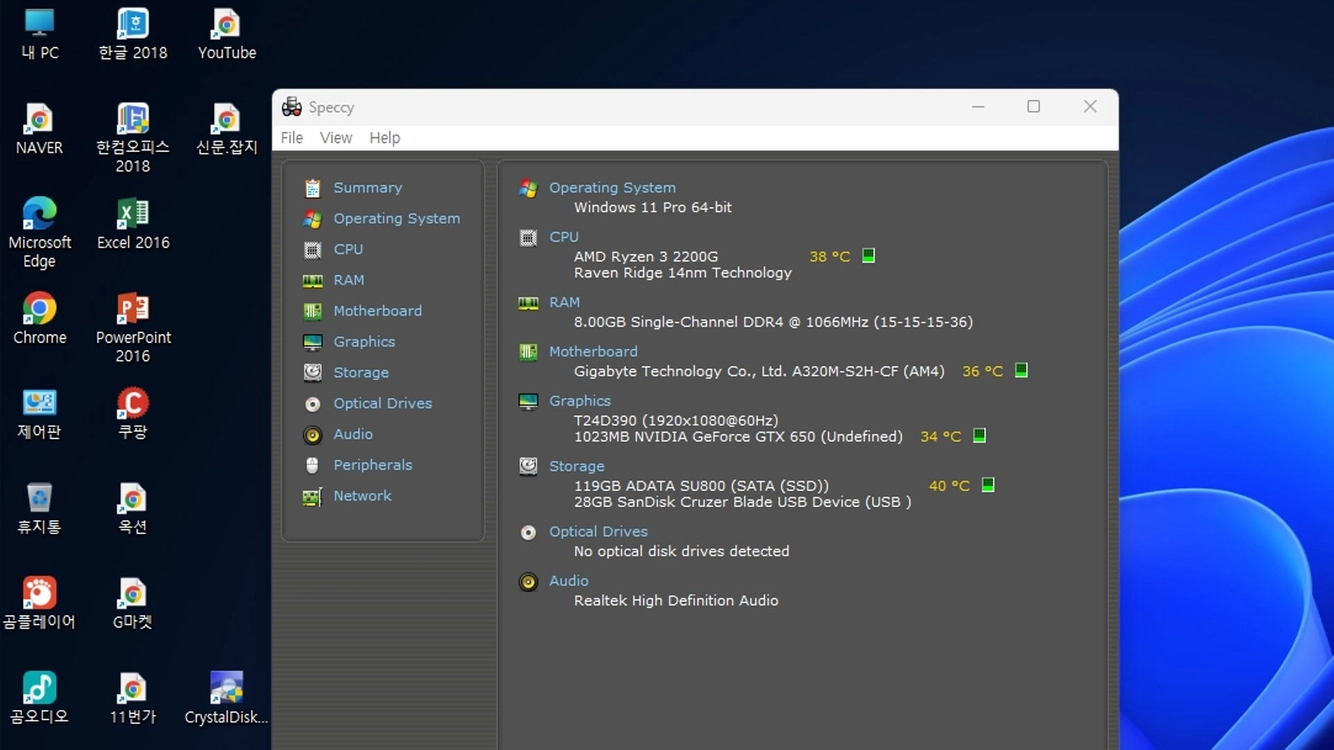
Task: Select the 한글 2018 desktop icon
Action: (x=133, y=34)
